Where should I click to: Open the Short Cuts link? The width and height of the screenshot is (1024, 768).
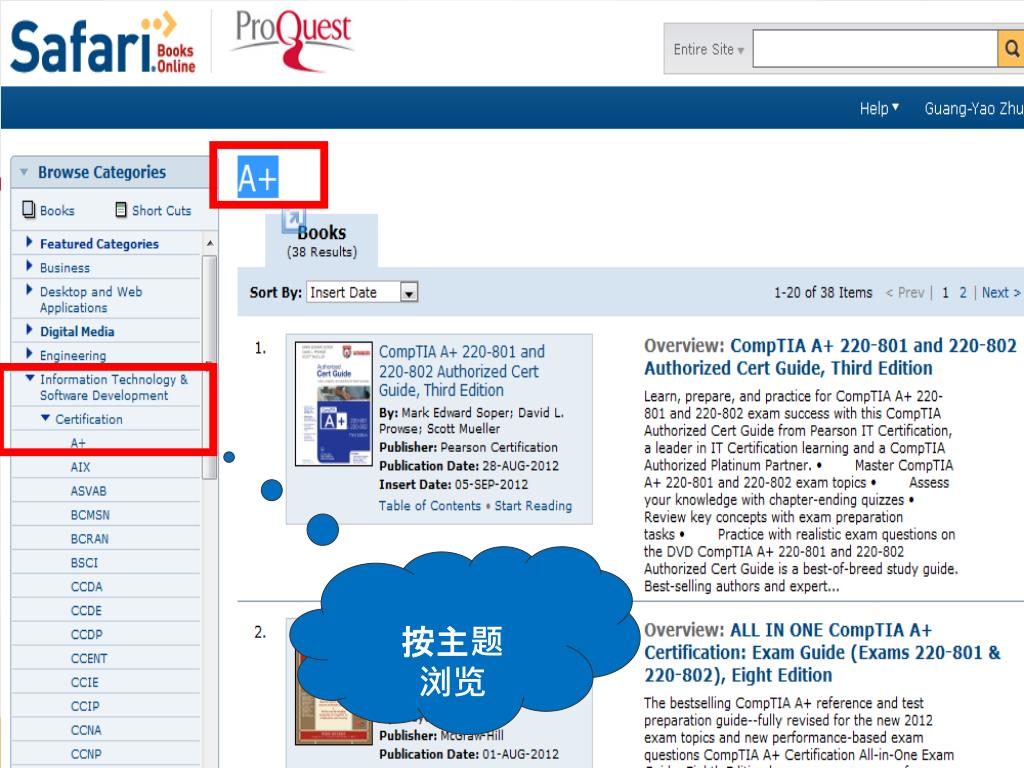click(161, 211)
